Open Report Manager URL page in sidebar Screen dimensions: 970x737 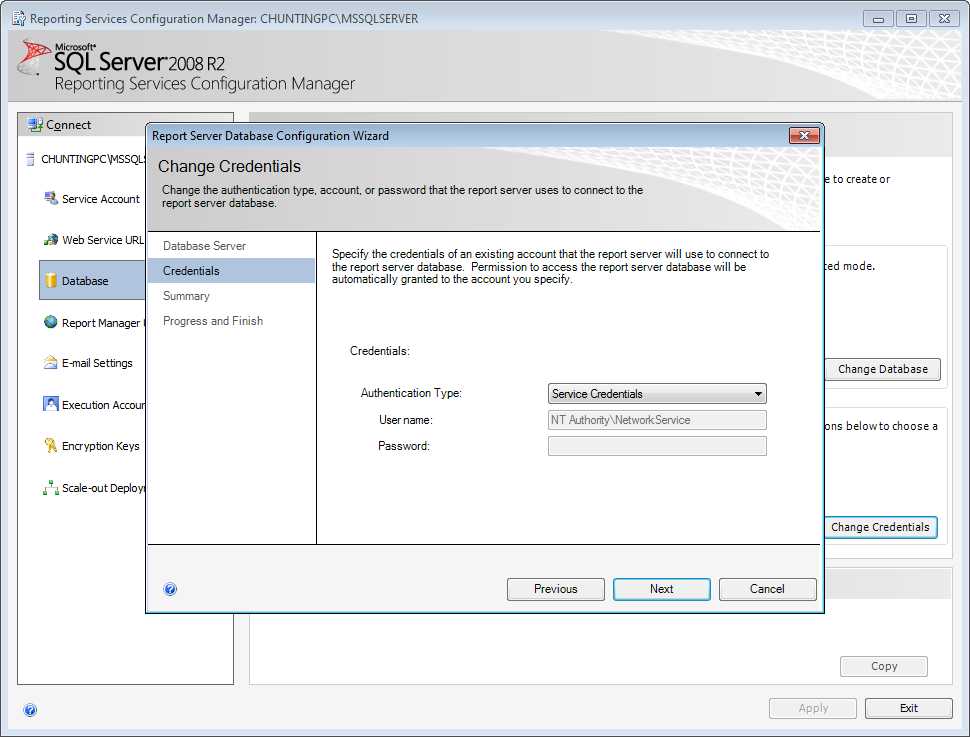coord(103,322)
